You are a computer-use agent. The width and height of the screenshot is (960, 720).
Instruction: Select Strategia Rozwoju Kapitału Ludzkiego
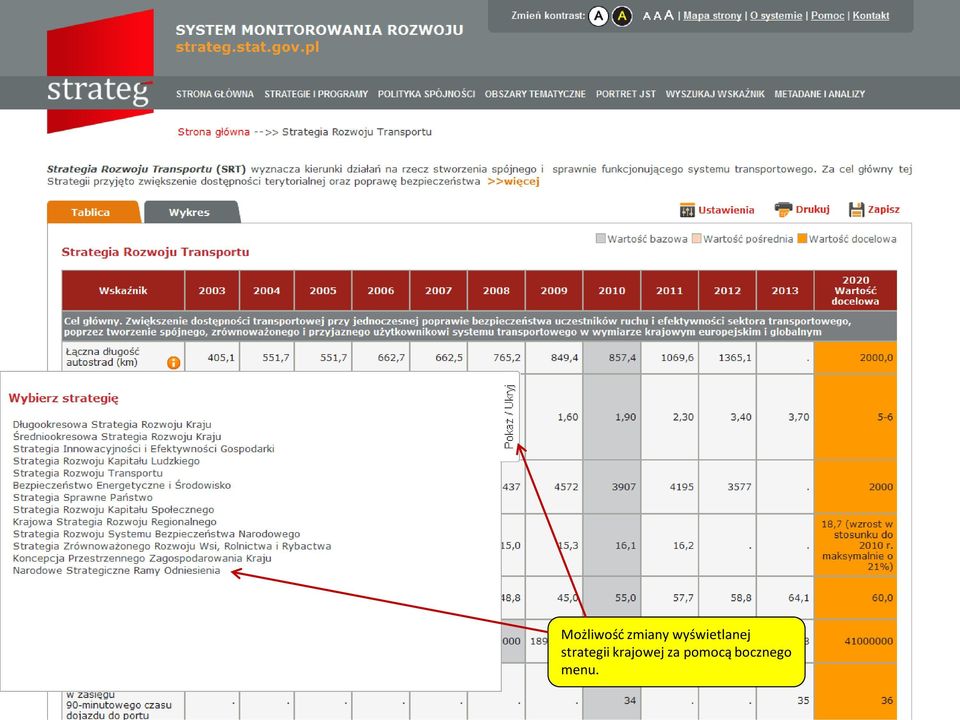click(106, 461)
